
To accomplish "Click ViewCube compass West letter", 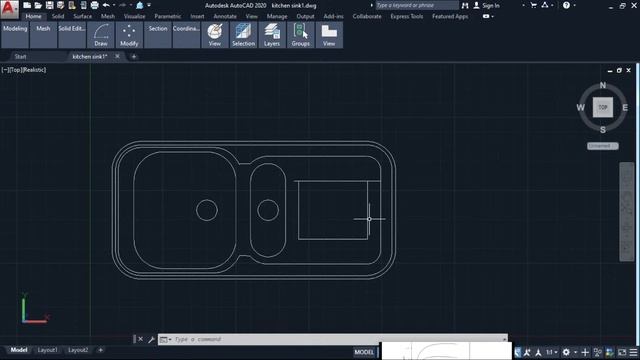I will pos(580,107).
